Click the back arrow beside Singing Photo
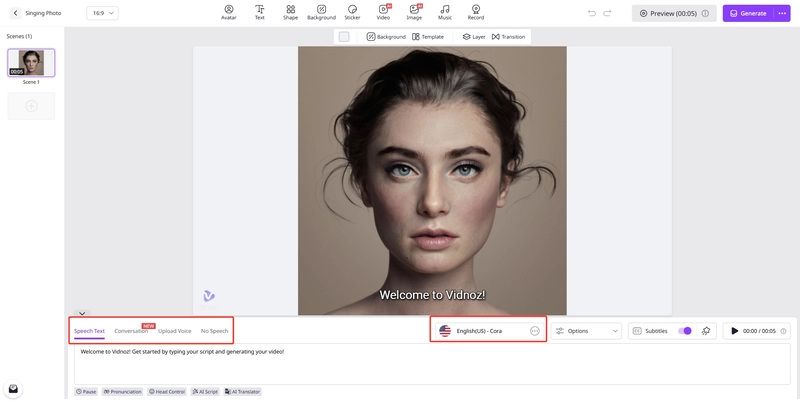Image resolution: width=800 pixels, height=402 pixels. tap(15, 13)
